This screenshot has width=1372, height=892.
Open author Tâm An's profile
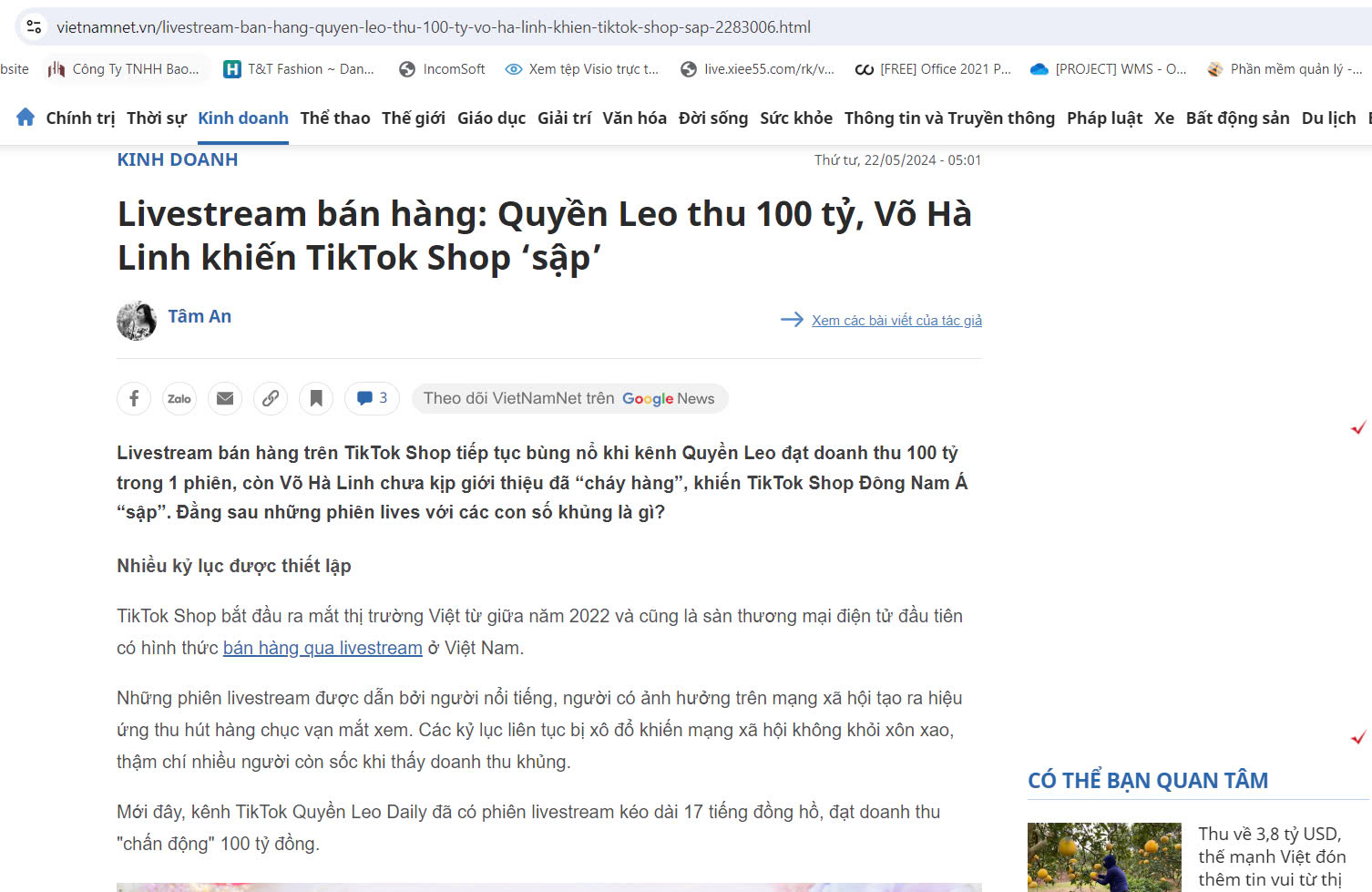(x=200, y=316)
